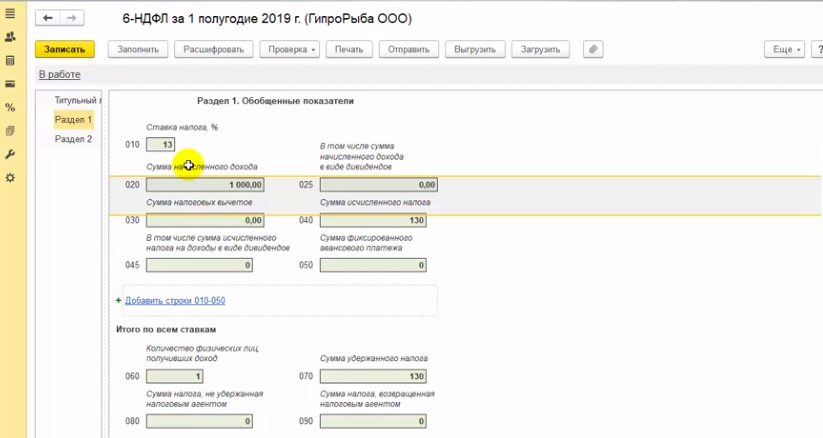Open the people section in sidebar

[x=10, y=37]
